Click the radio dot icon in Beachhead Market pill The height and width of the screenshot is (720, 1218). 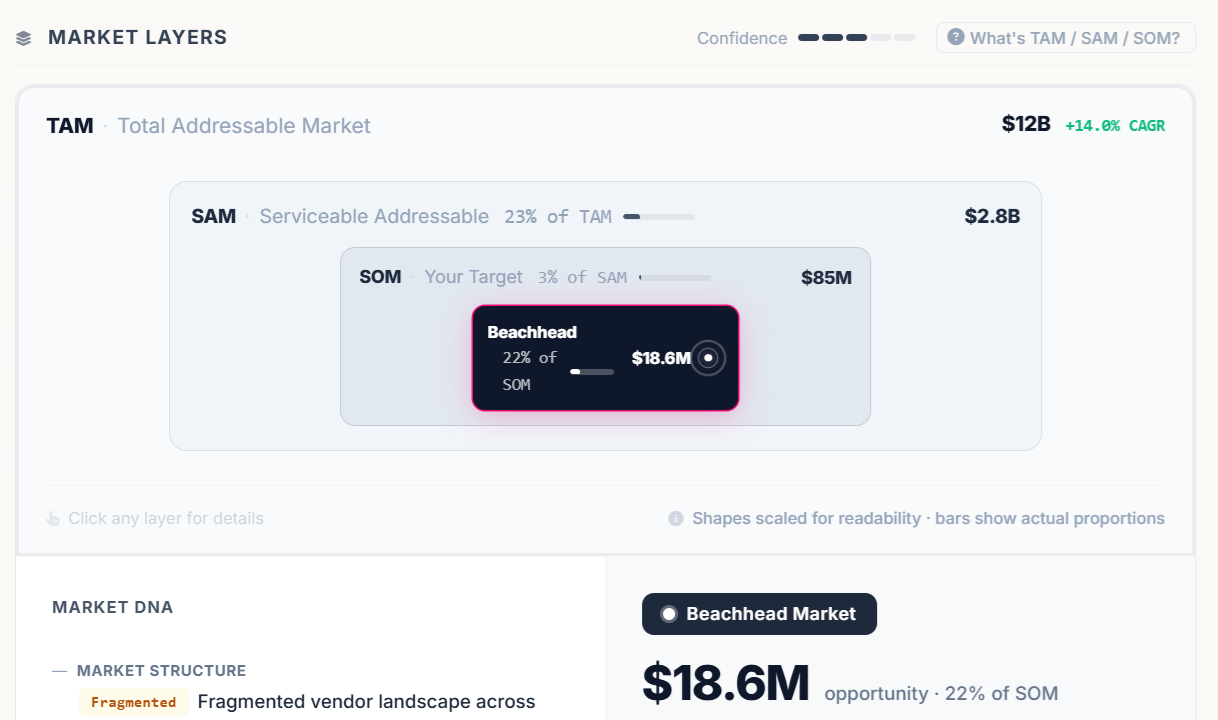(667, 614)
